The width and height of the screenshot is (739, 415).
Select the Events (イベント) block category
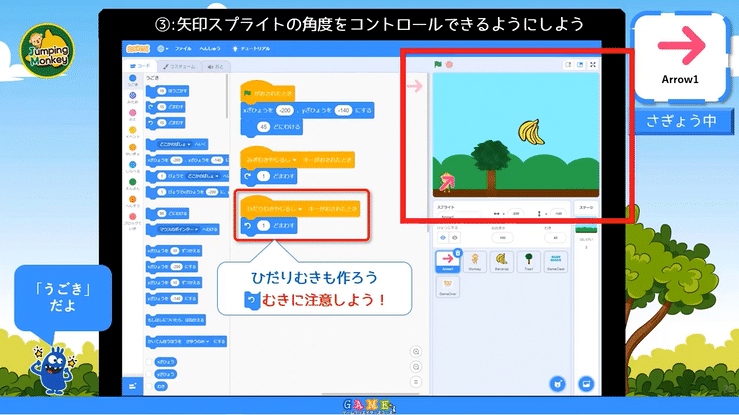point(132,132)
